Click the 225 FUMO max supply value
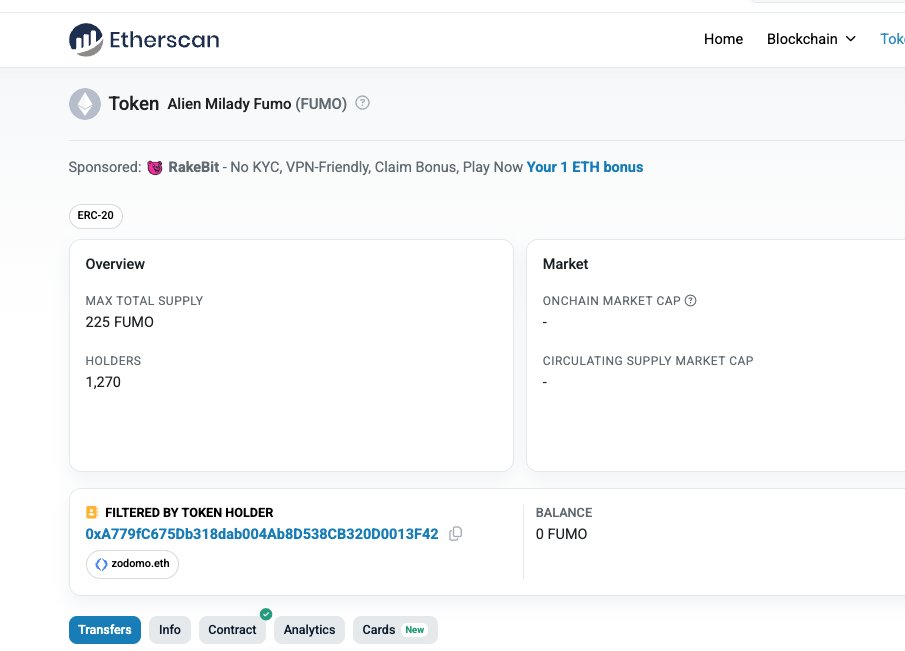Viewport: 905px width, 651px height. point(119,322)
